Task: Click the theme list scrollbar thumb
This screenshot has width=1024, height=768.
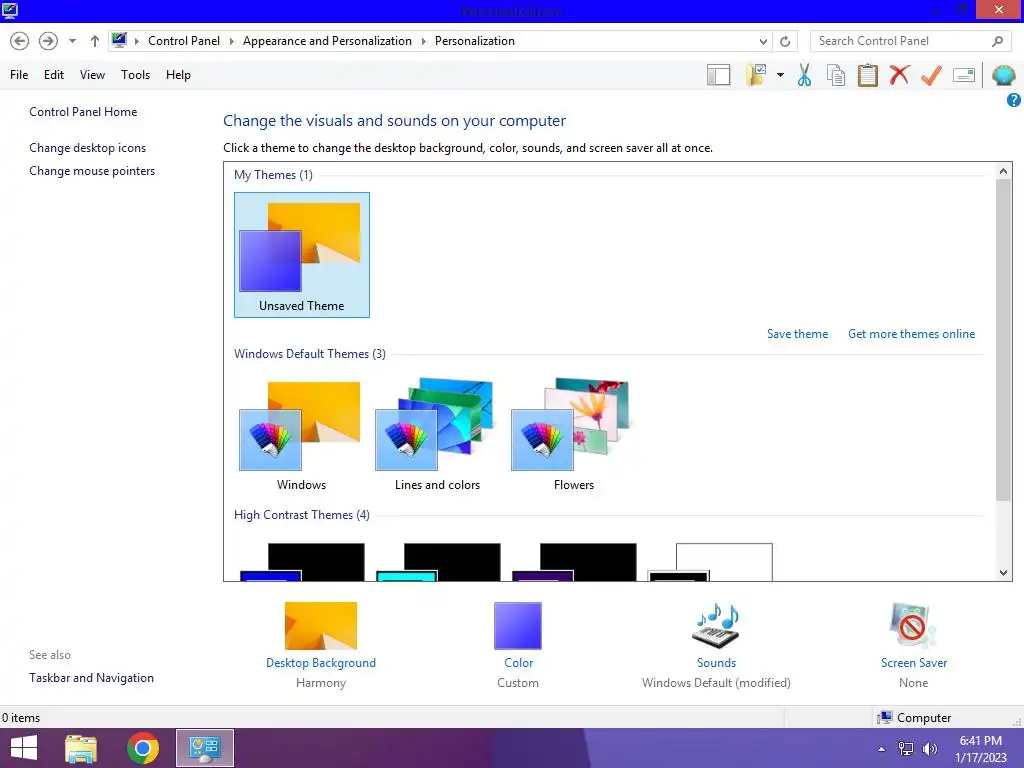Action: (1003, 340)
